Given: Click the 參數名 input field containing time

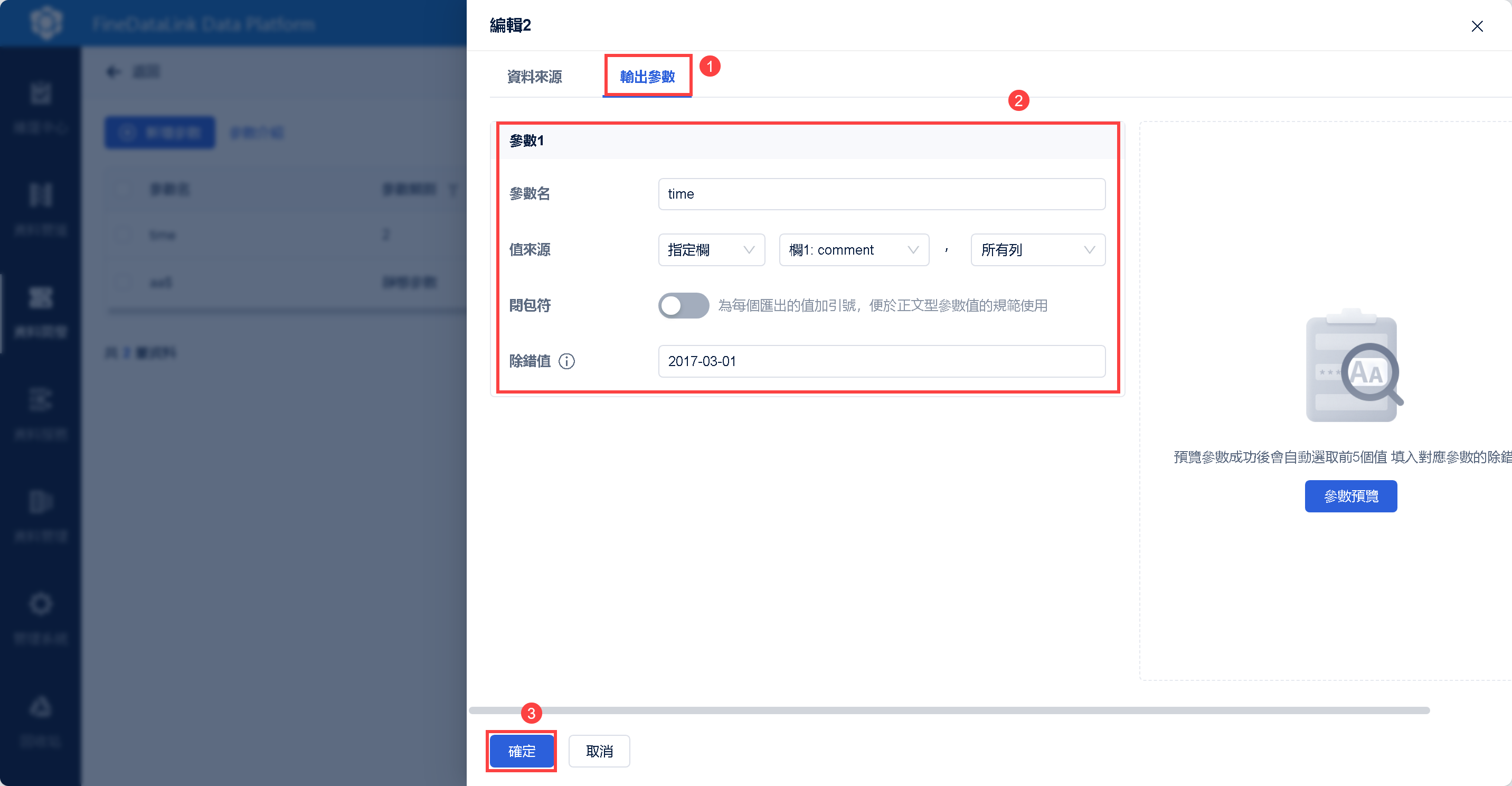Looking at the screenshot, I should (x=881, y=194).
